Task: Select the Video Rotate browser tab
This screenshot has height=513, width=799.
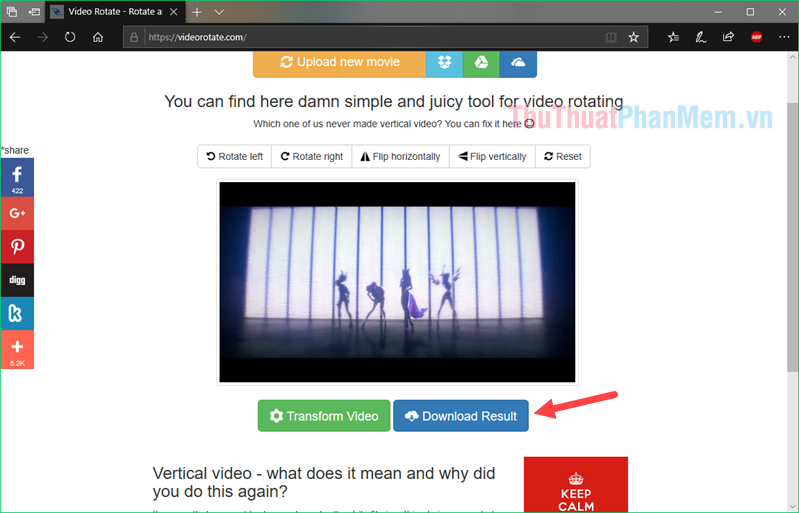Action: pos(116,12)
